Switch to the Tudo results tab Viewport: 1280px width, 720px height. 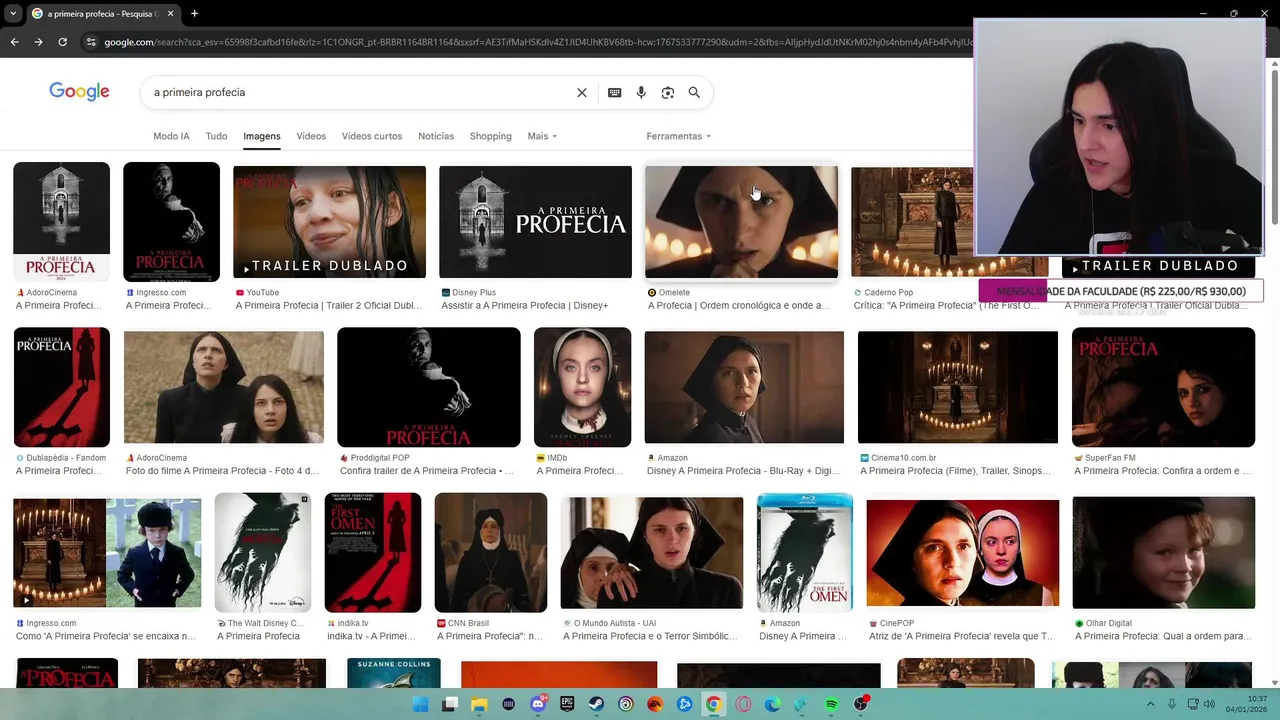click(216, 136)
